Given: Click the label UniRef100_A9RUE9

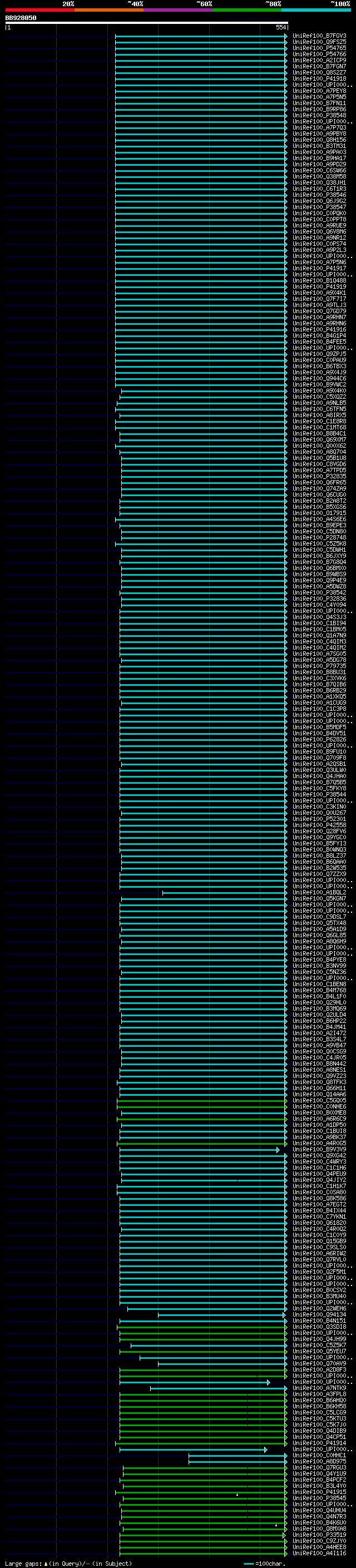Looking at the screenshot, I should click(x=319, y=225).
